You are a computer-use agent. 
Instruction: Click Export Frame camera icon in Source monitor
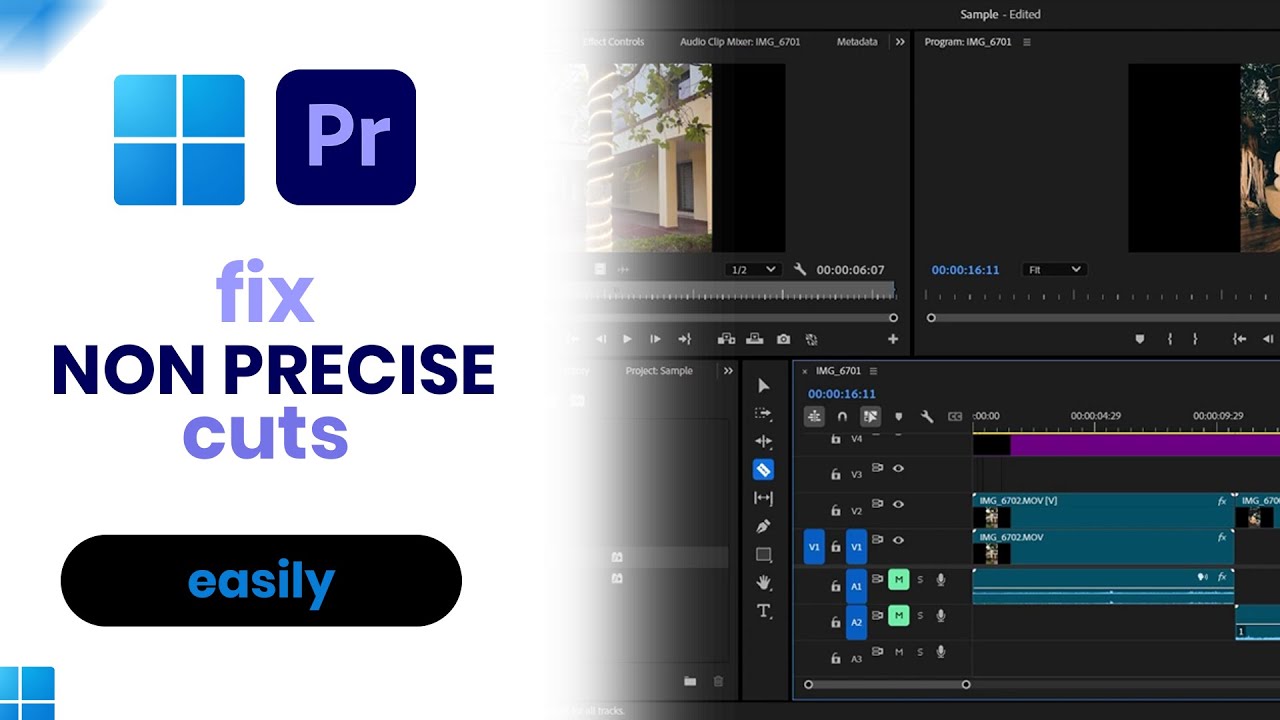783,339
